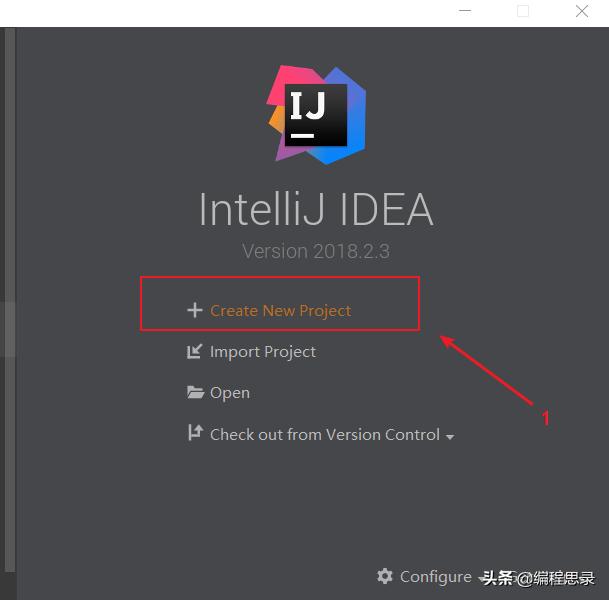This screenshot has height=600, width=609.
Task: Select the Open text link
Action: point(230,393)
